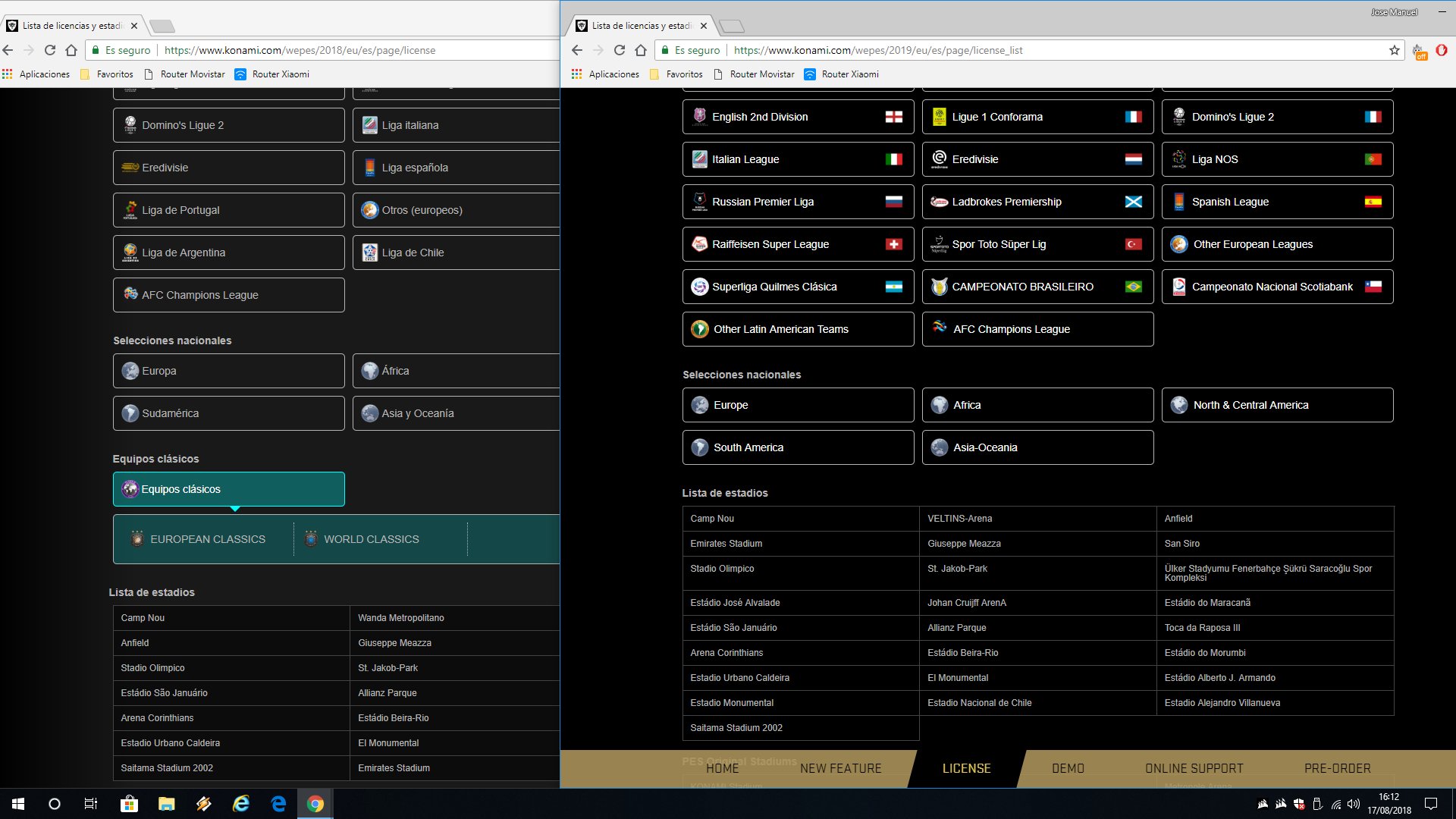
Task: Expand the Spanish League teams
Action: 1277,202
